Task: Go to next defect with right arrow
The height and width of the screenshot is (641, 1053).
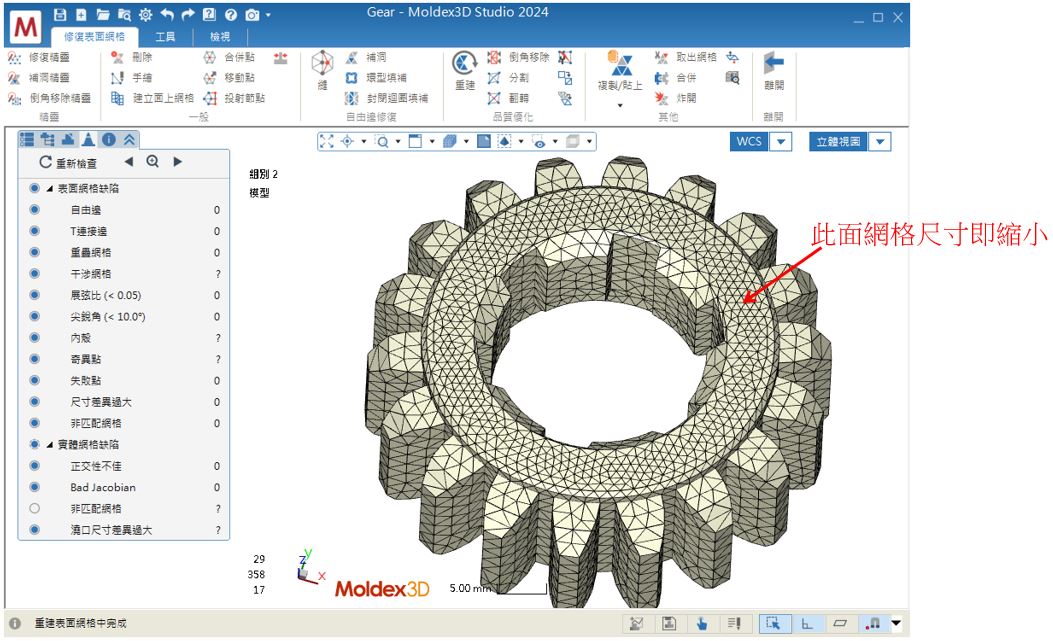Action: point(177,162)
